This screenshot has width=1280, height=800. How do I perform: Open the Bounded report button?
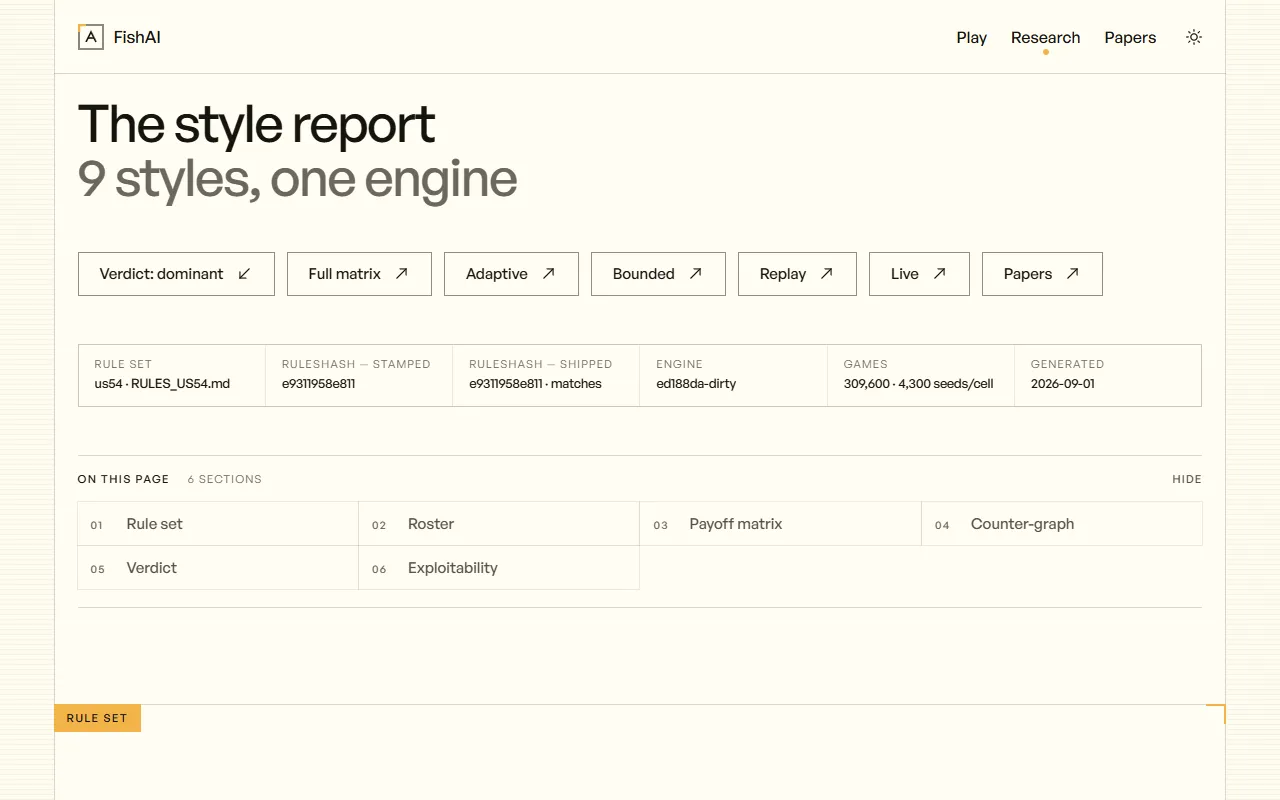point(658,274)
